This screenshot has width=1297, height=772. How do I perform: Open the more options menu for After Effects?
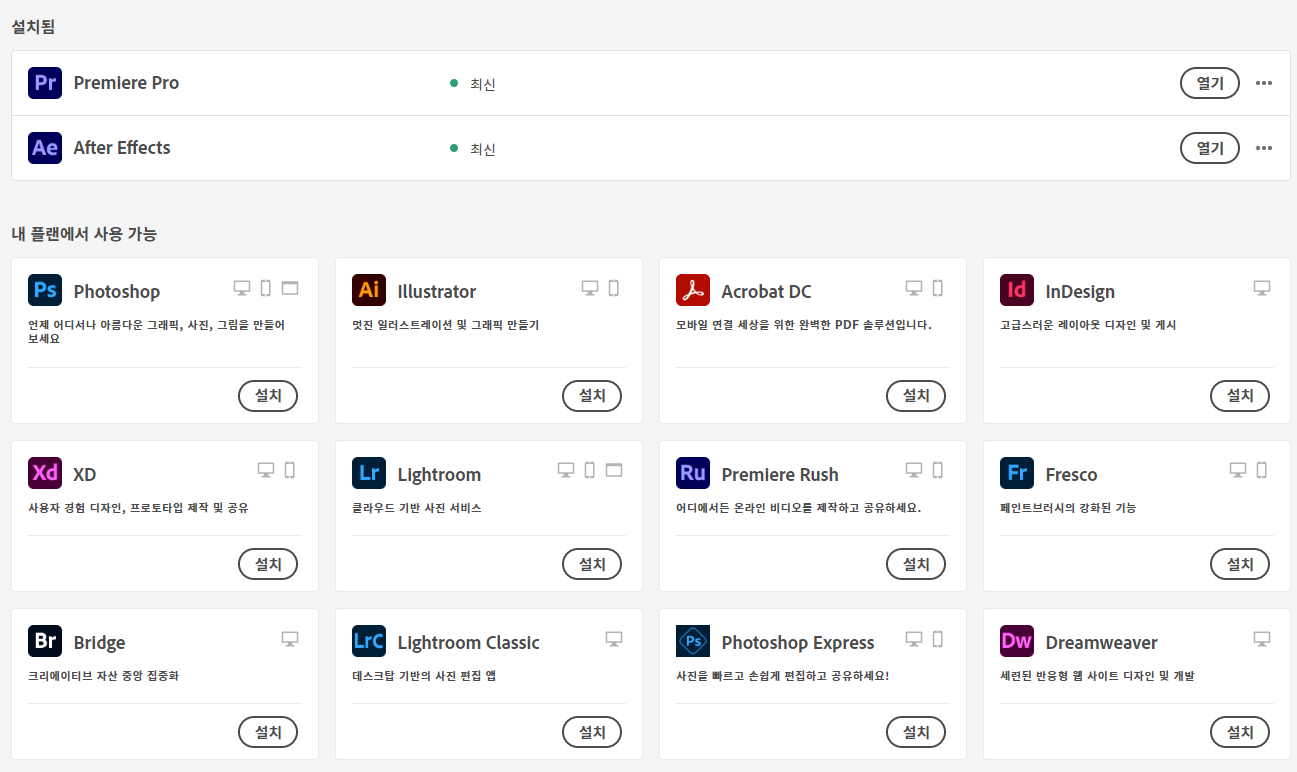click(x=1263, y=147)
